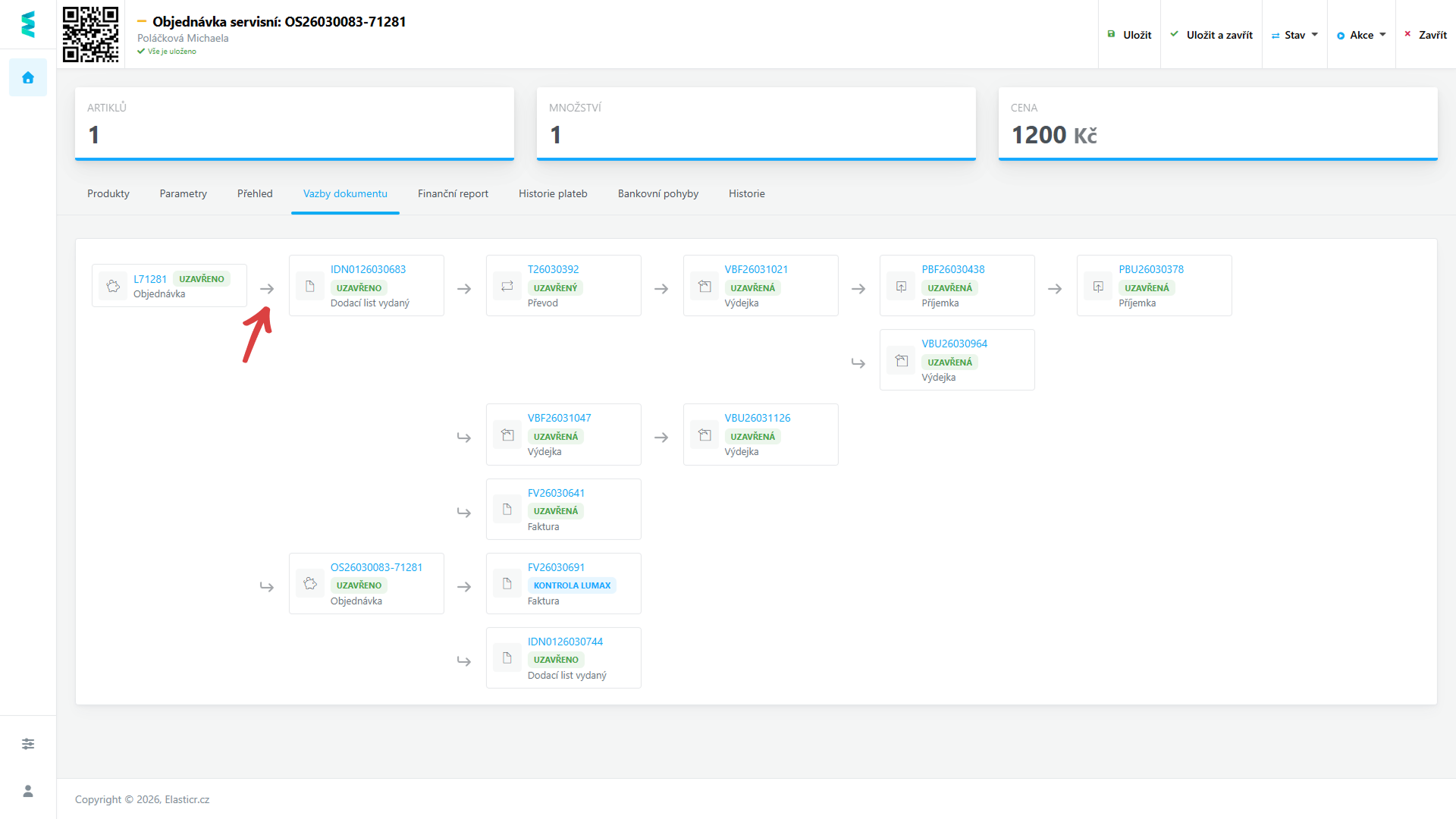Switch to Bankovní pohyby tab
Image resolution: width=1456 pixels, height=819 pixels.
pyautogui.click(x=658, y=193)
